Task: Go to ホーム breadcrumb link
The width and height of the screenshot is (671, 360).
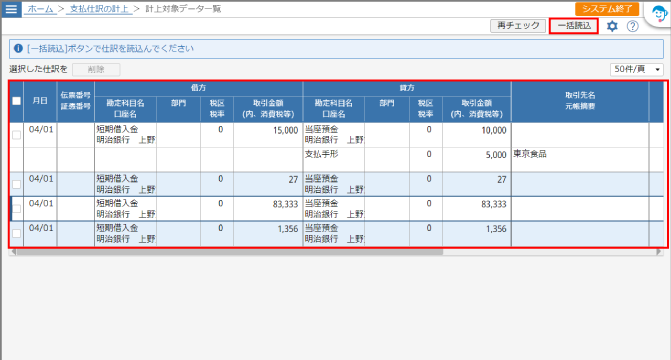Action: pos(40,9)
